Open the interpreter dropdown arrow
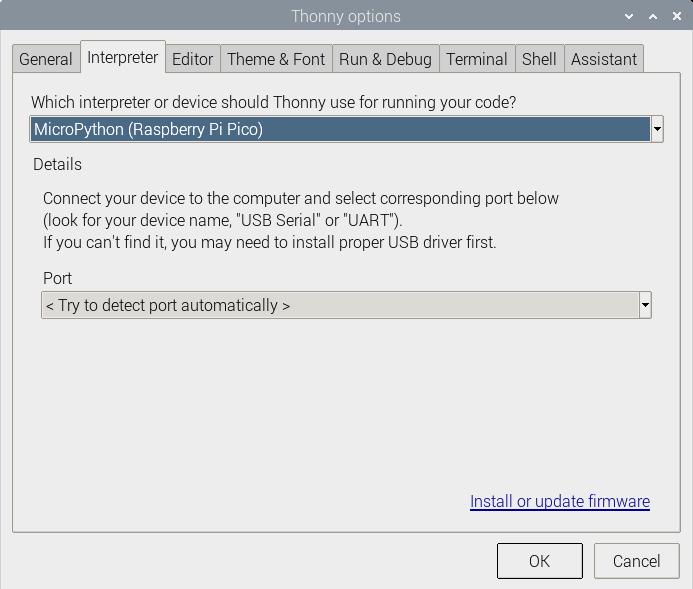Screen dimensions: 693x589 point(657,129)
